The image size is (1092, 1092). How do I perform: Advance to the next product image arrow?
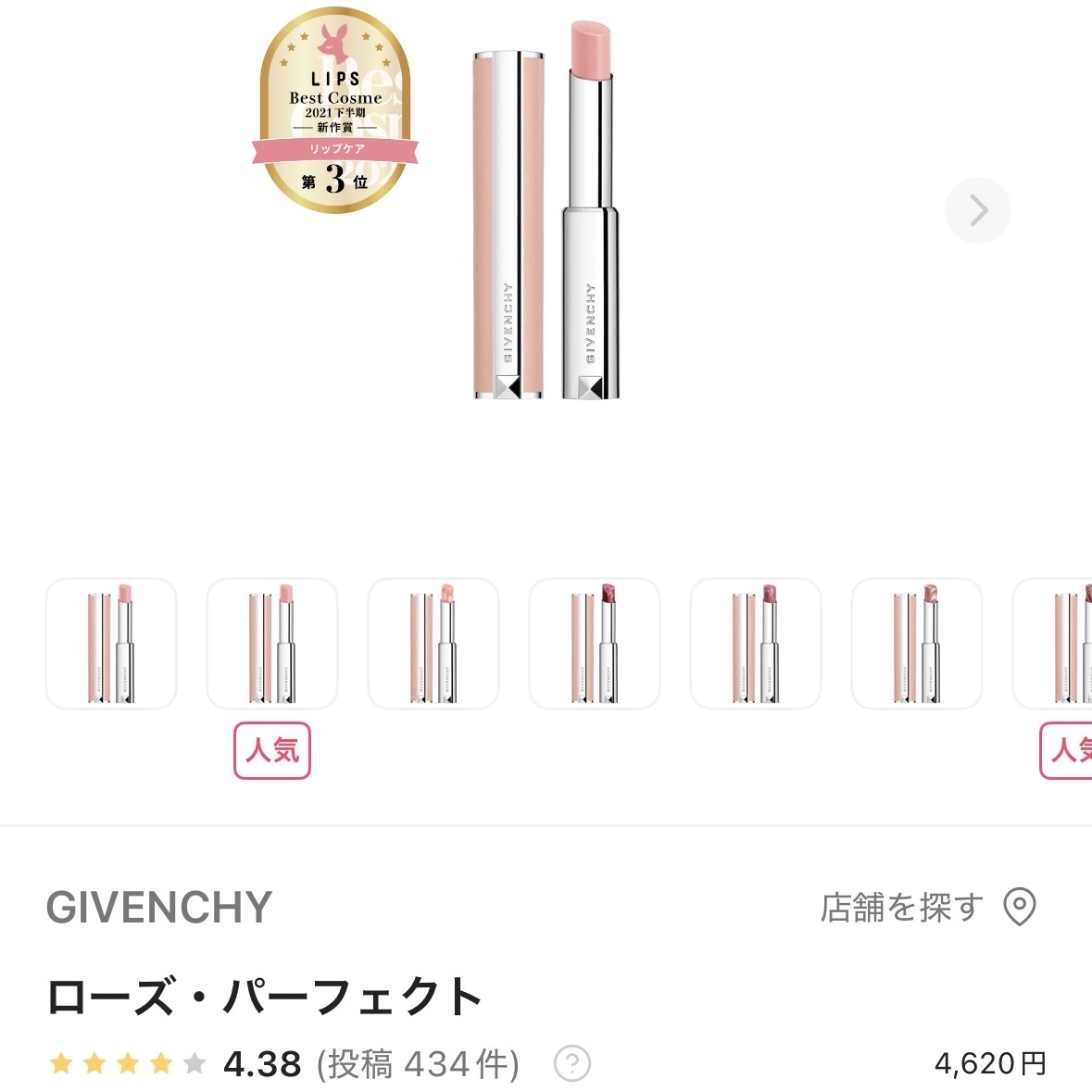click(977, 209)
